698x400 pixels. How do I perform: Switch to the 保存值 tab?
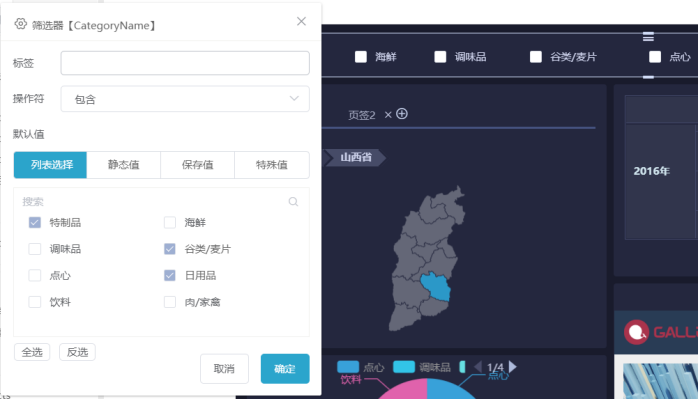198,165
